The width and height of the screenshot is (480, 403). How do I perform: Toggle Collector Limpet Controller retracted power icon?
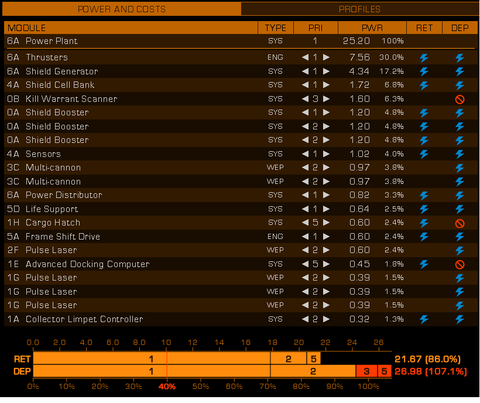point(424,319)
